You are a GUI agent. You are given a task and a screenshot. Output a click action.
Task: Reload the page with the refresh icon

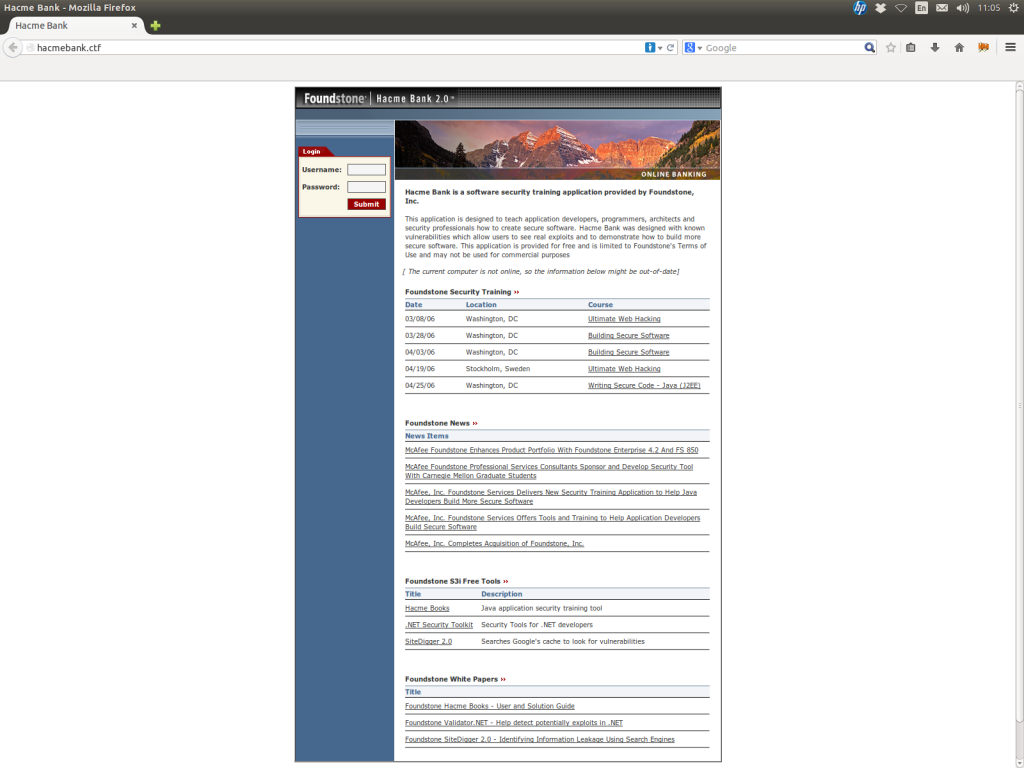[x=671, y=47]
